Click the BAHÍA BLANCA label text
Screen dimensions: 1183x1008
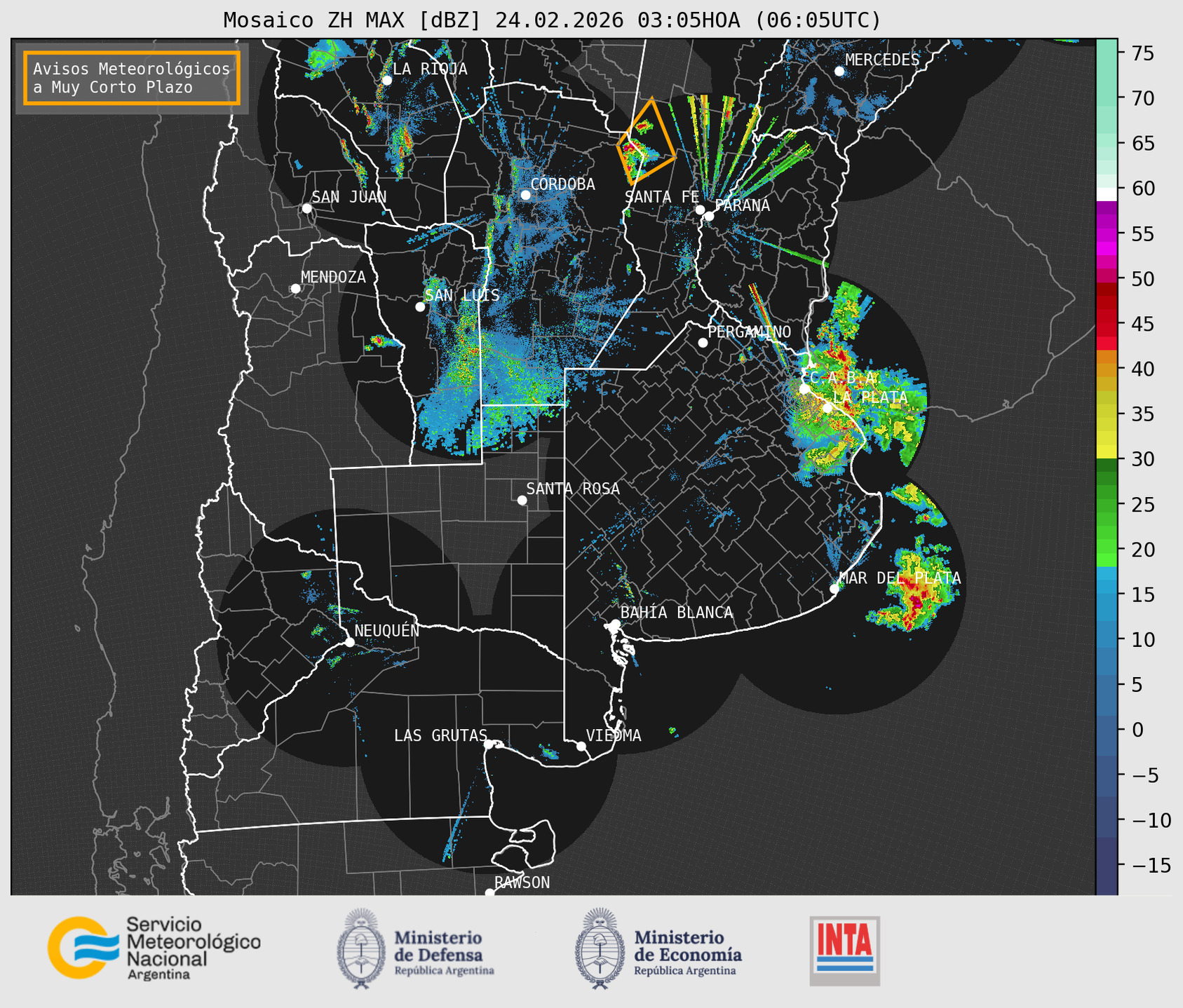pos(677,613)
